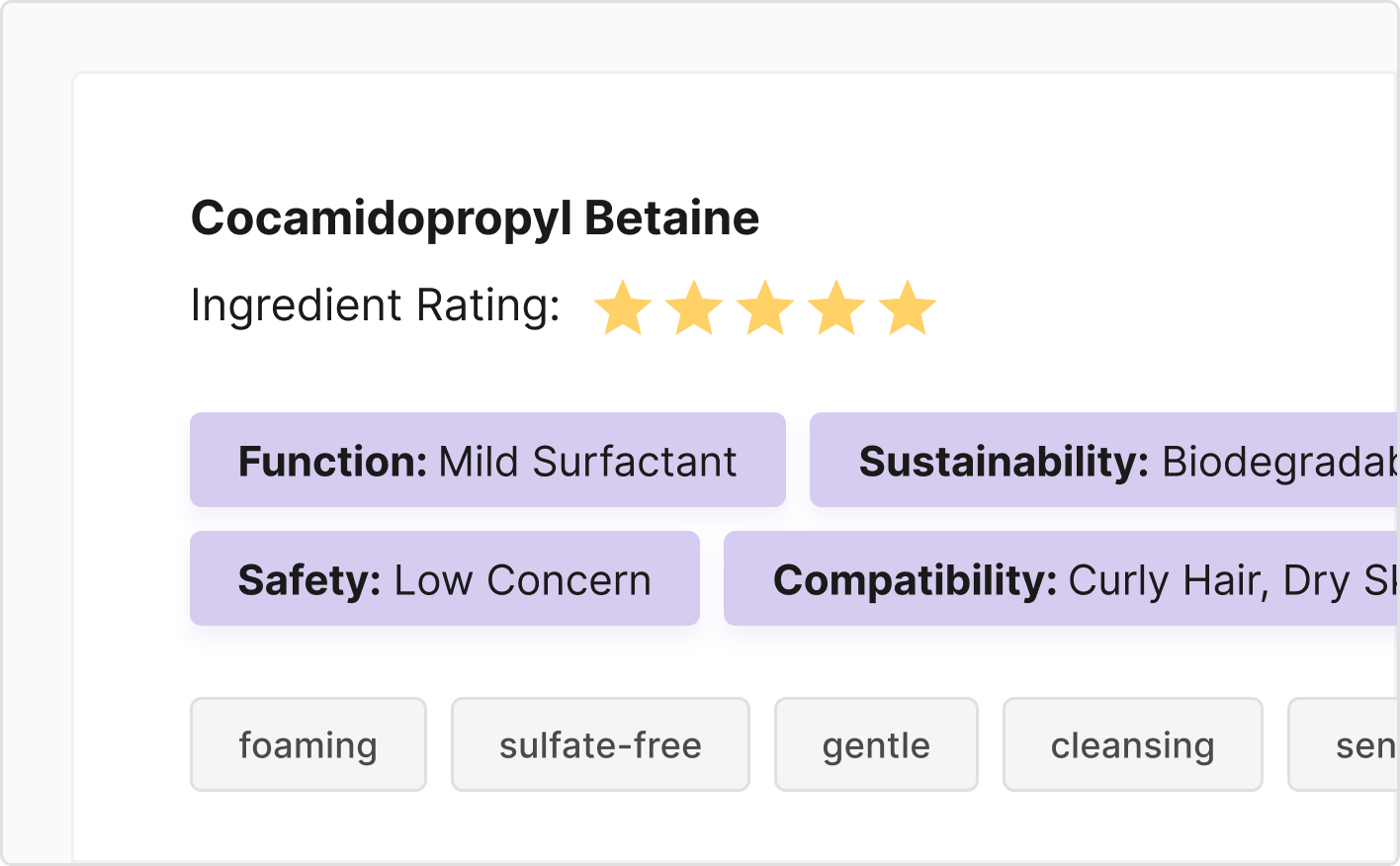Click the 'gentle' tag chip
1400x866 pixels.
tap(876, 744)
